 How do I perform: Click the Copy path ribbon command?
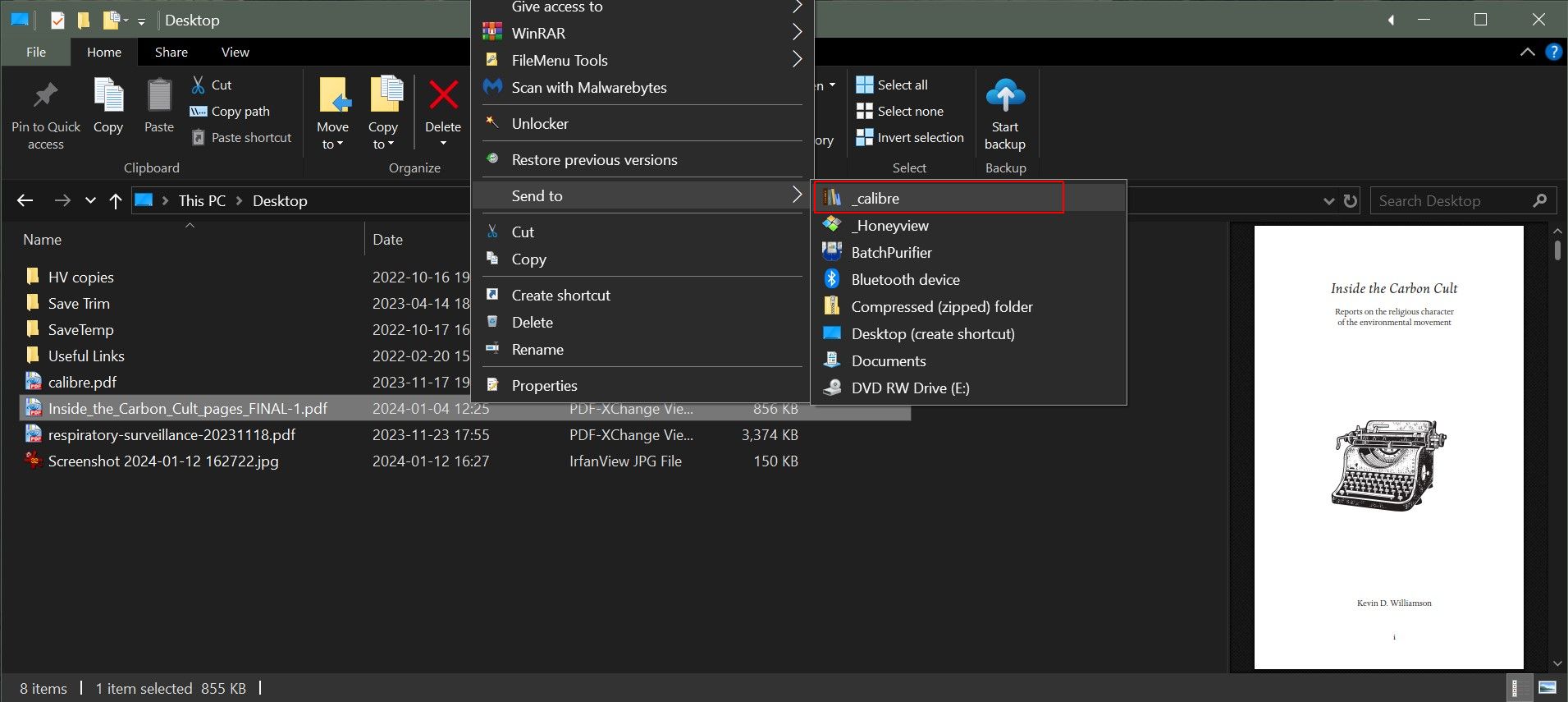coord(230,111)
